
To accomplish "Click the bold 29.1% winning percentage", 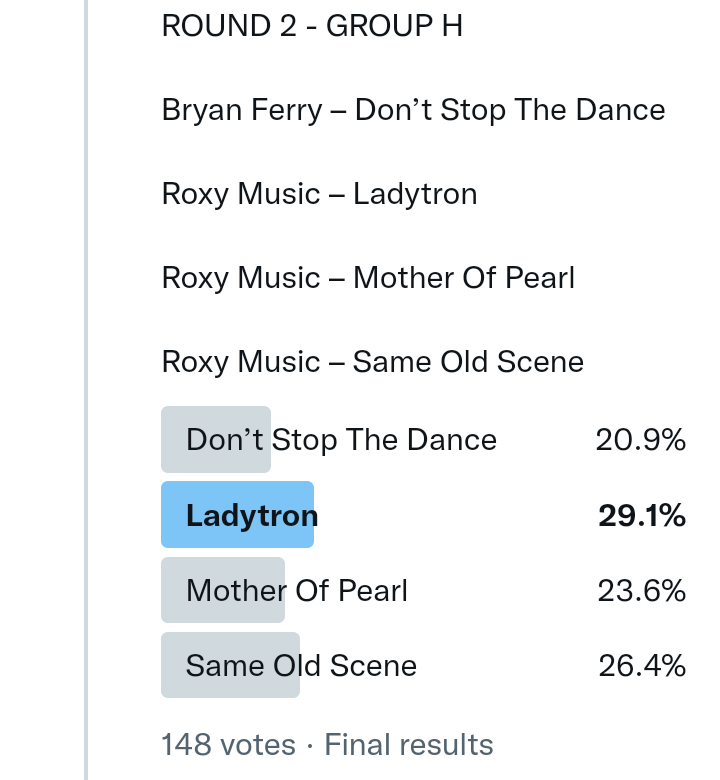I will [641, 515].
